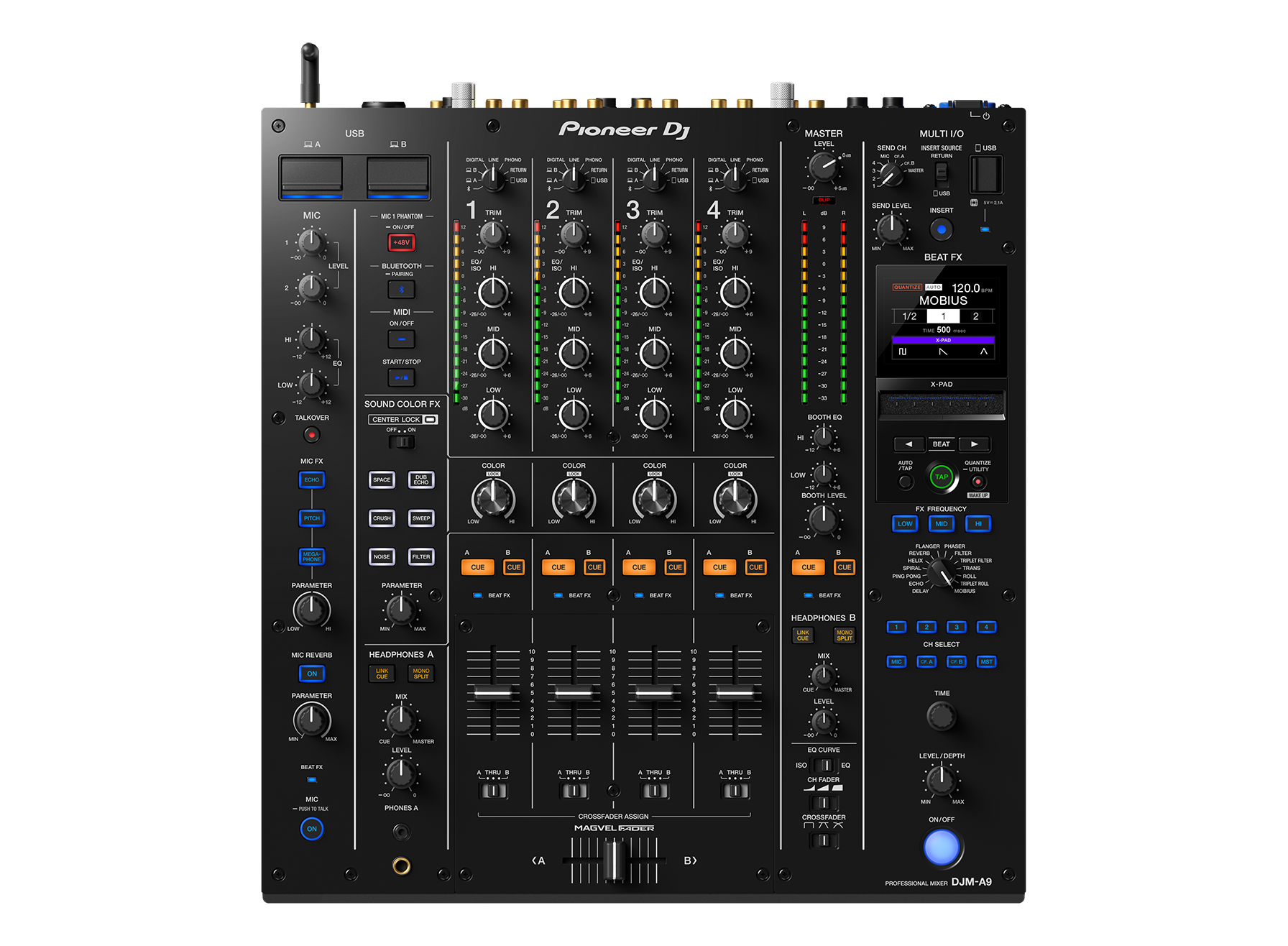Toggle MIC 1 +48V phantom power
The width and height of the screenshot is (1288, 946).
click(400, 242)
